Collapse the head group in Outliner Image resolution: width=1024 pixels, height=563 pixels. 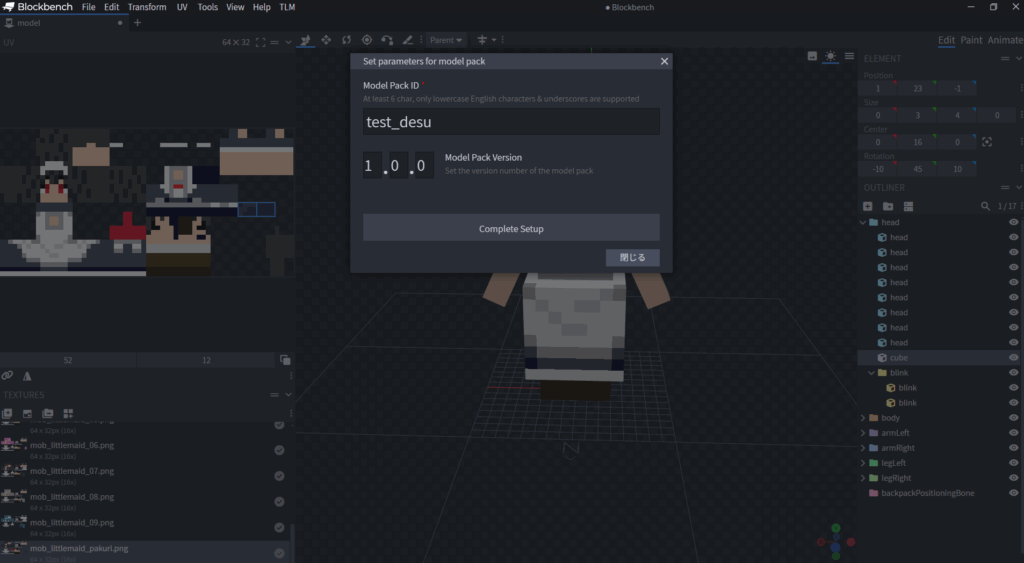click(x=863, y=222)
